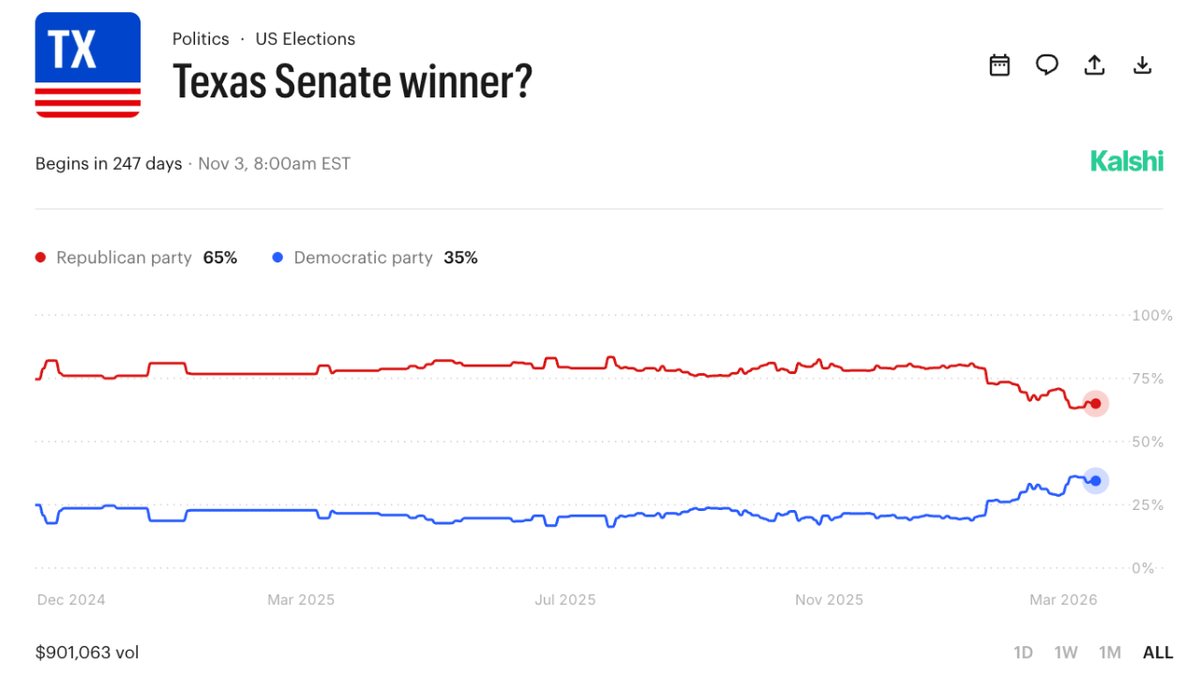Select the red Republican party legend dot
The image size is (1200, 675).
point(39,257)
